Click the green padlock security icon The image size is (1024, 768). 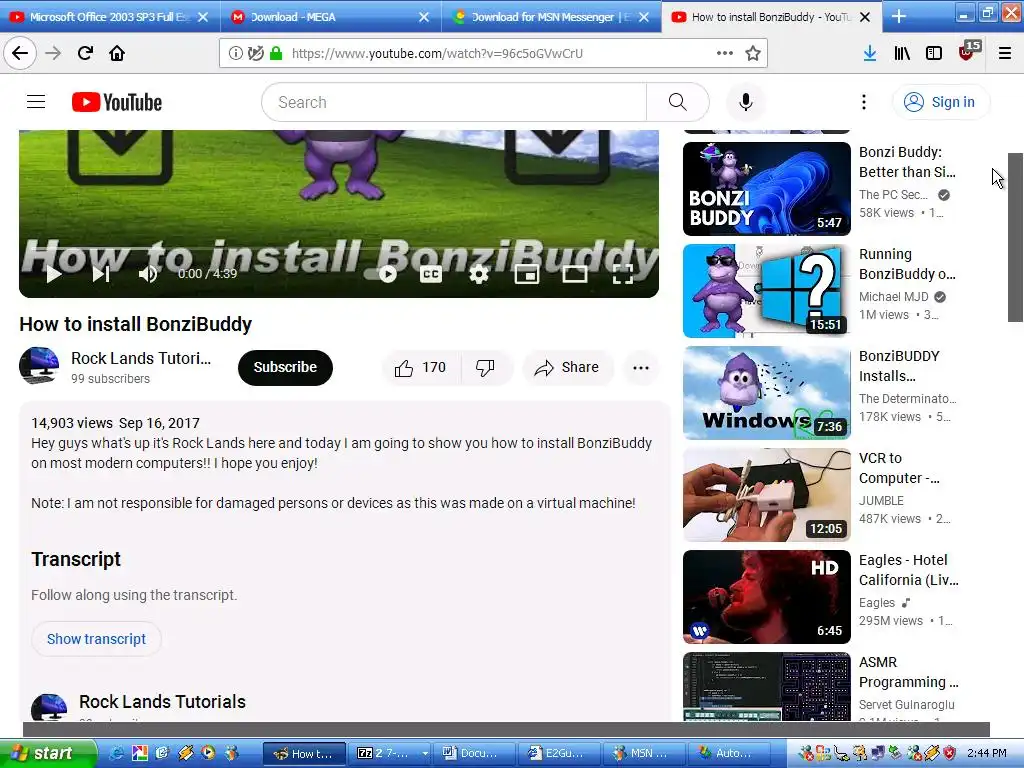pyautogui.click(x=276, y=53)
